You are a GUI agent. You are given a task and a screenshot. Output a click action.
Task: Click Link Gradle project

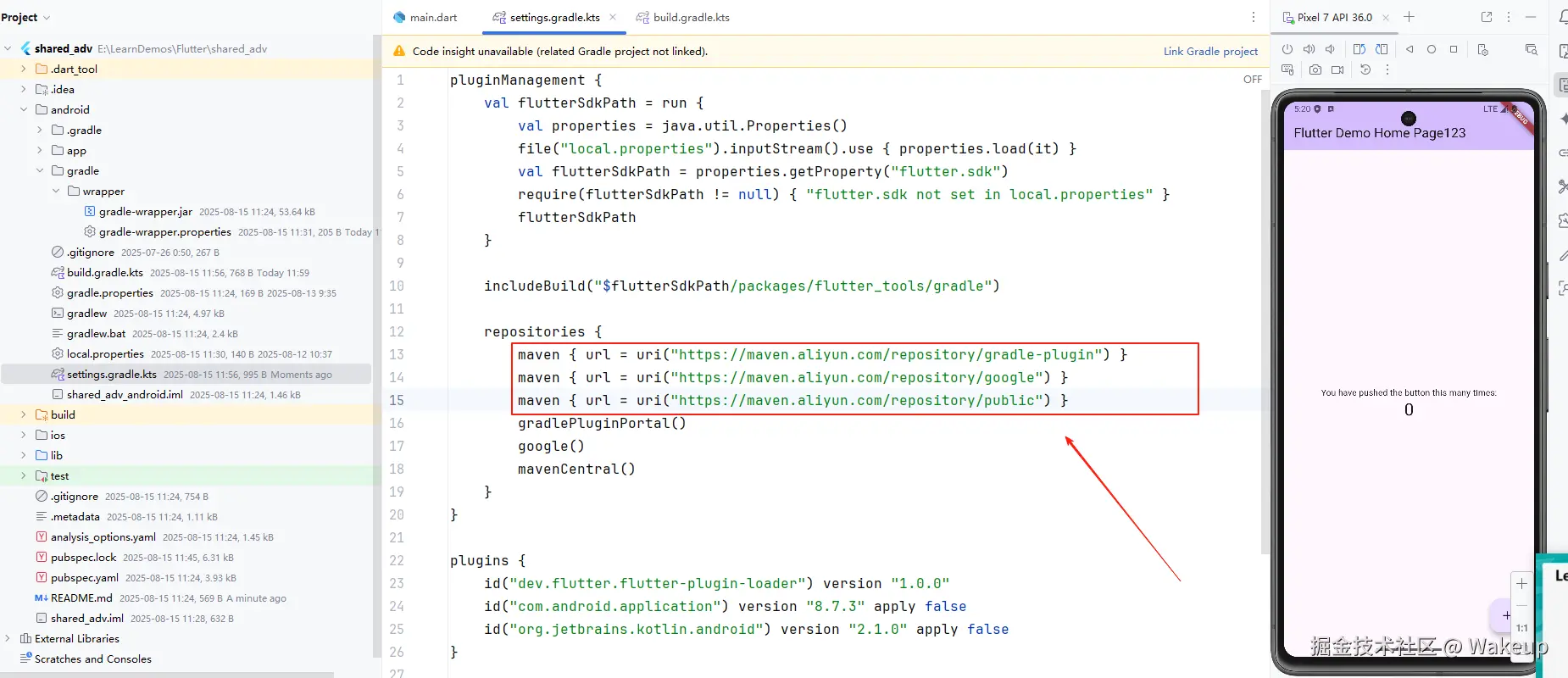pyautogui.click(x=1210, y=51)
